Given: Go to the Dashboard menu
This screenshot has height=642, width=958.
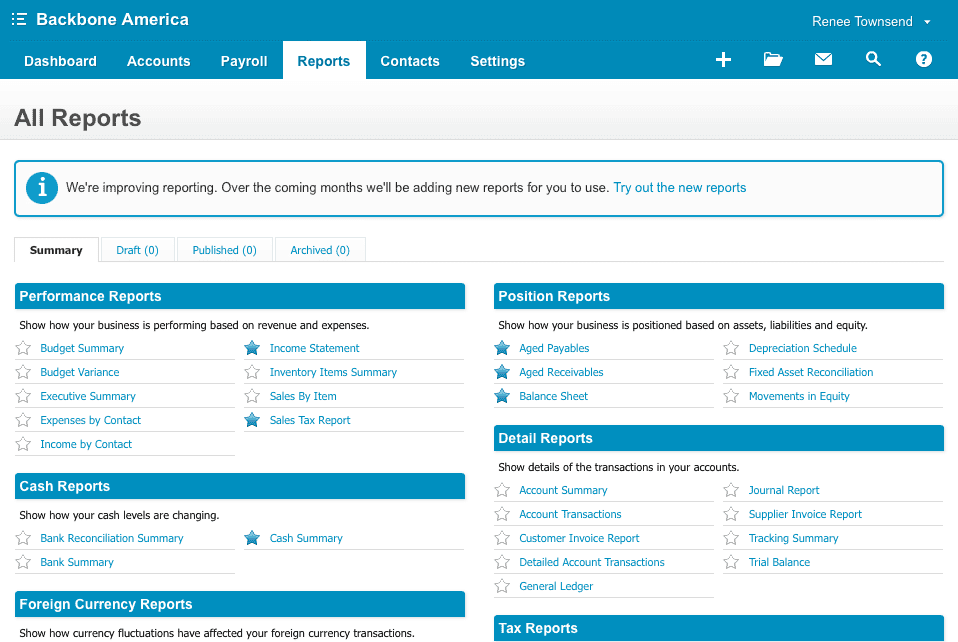Looking at the screenshot, I should 60,61.
